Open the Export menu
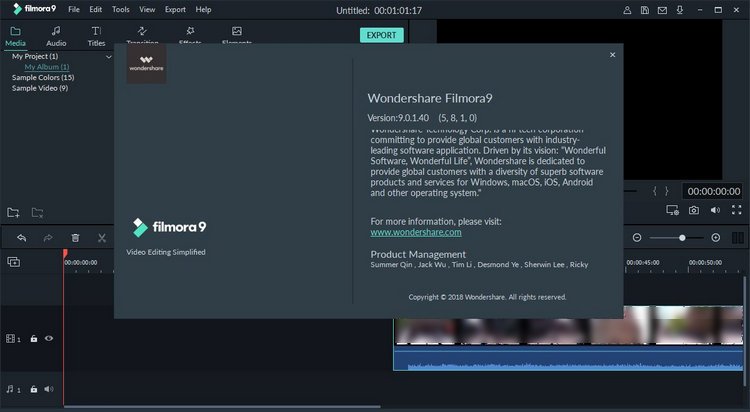Image resolution: width=750 pixels, height=412 pixels. [x=175, y=10]
